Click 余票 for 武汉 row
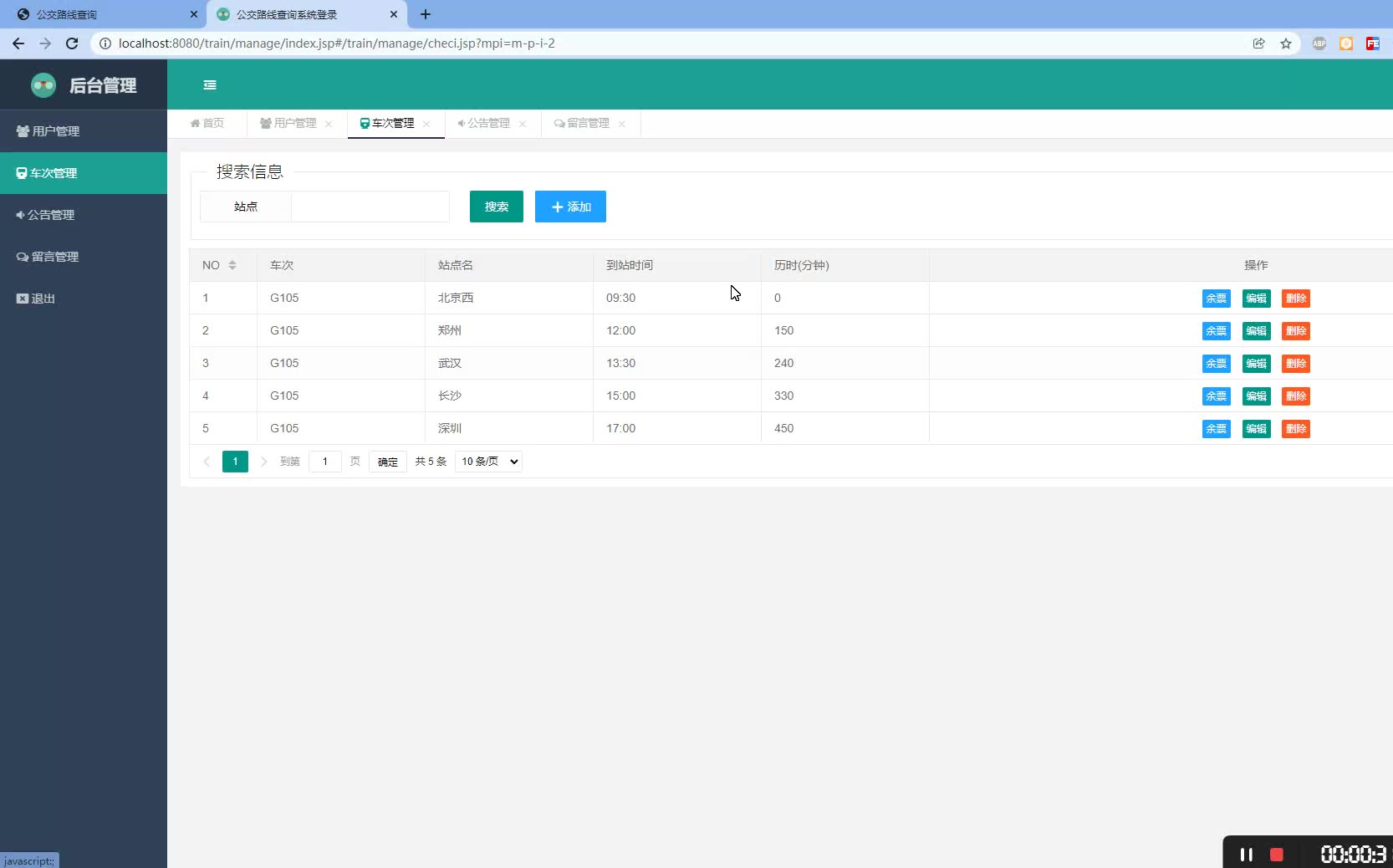1393x868 pixels. (1217, 364)
